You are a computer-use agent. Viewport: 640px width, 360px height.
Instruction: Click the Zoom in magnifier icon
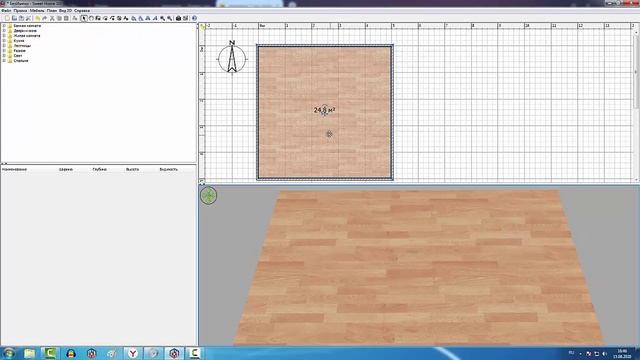162,18
